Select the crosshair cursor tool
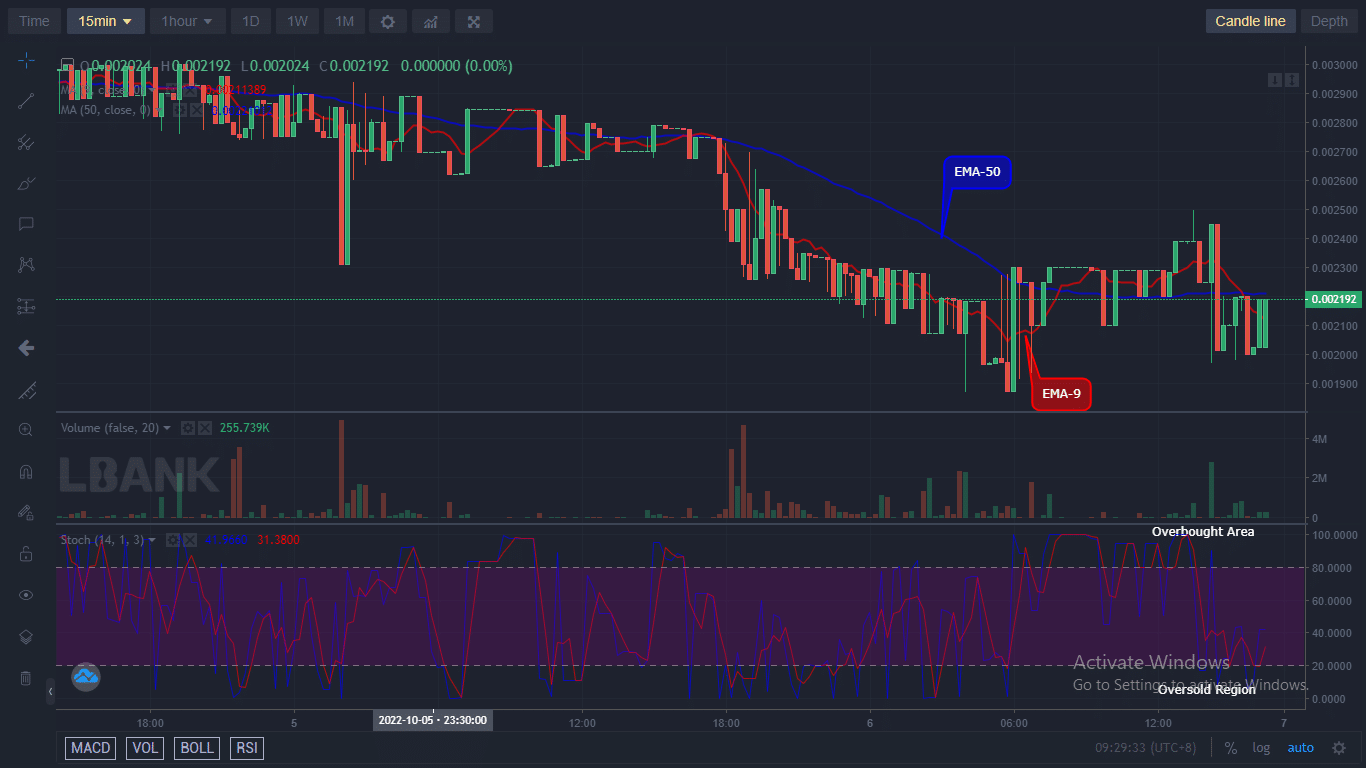 (x=26, y=60)
